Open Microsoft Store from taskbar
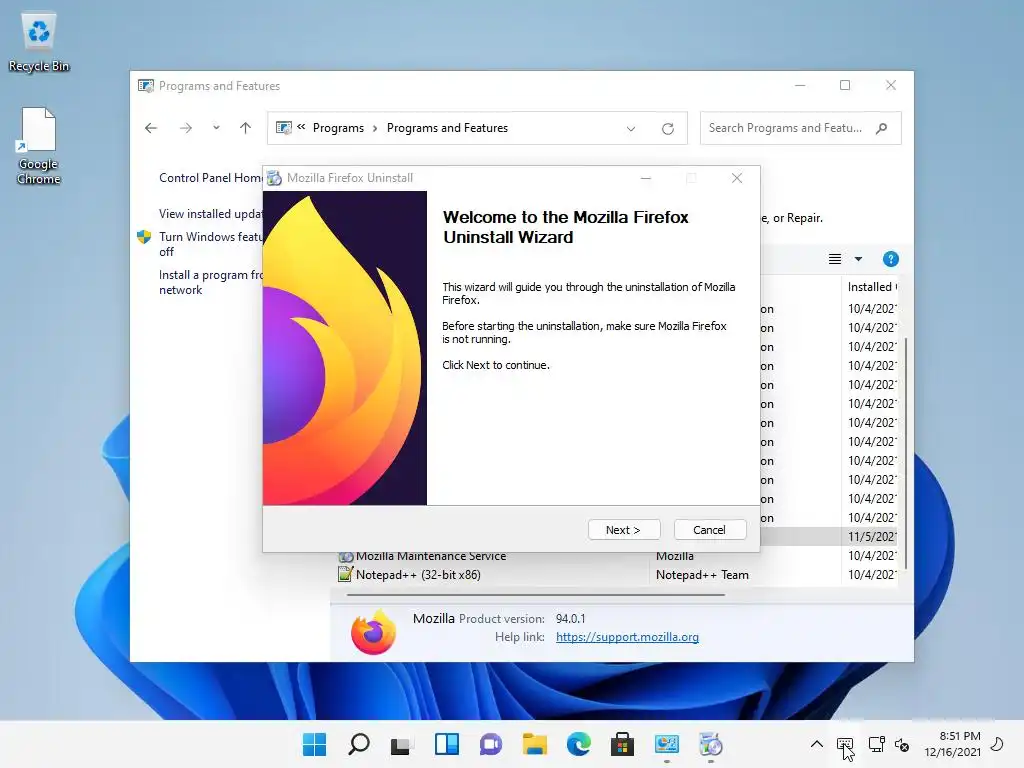The width and height of the screenshot is (1024, 768). point(622,744)
